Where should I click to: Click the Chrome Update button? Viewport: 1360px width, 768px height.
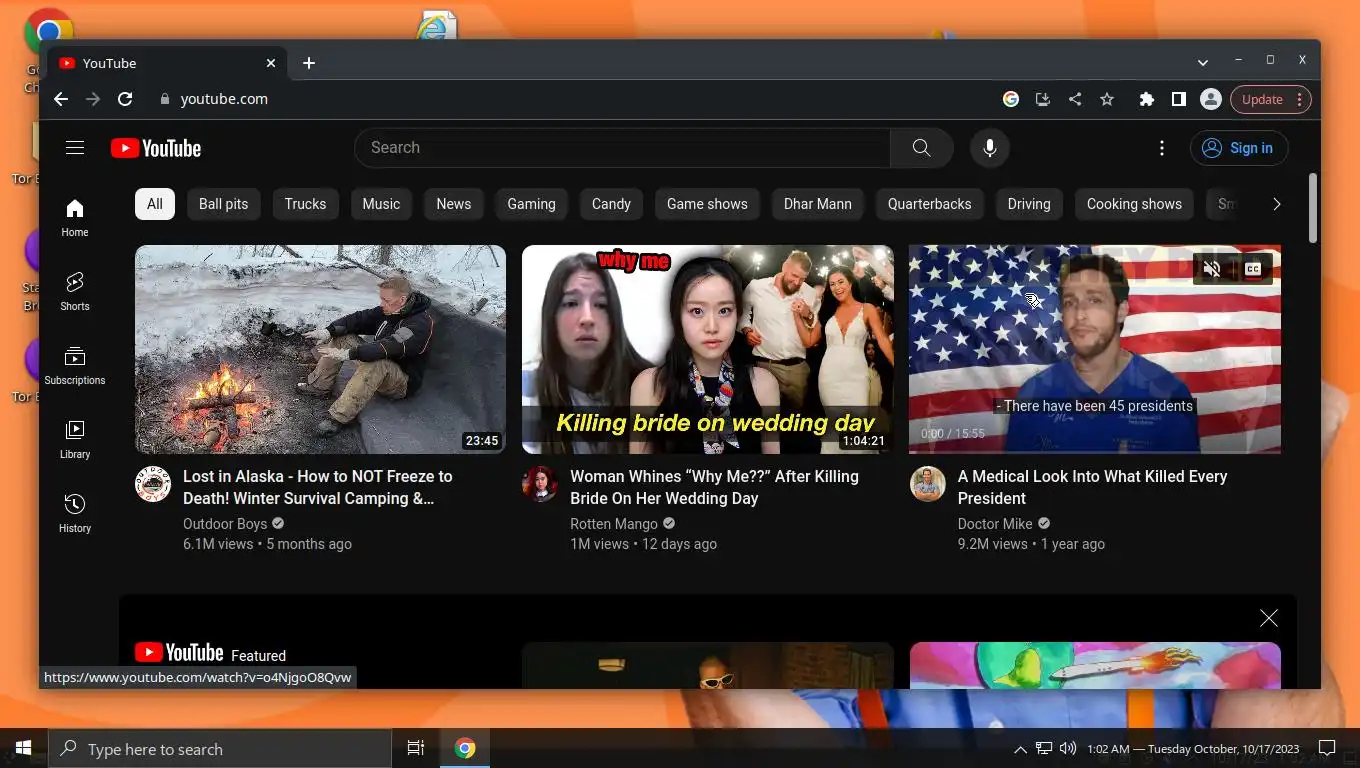[x=1271, y=99]
